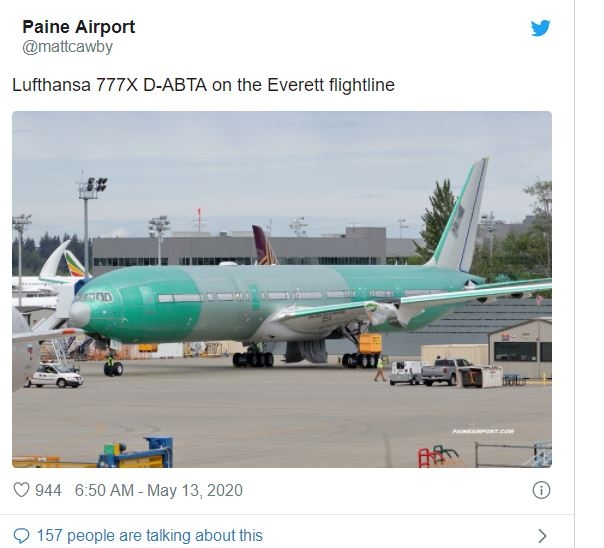Click "157 people are talking about this"
This screenshot has width=604, height=548.
pos(149,535)
